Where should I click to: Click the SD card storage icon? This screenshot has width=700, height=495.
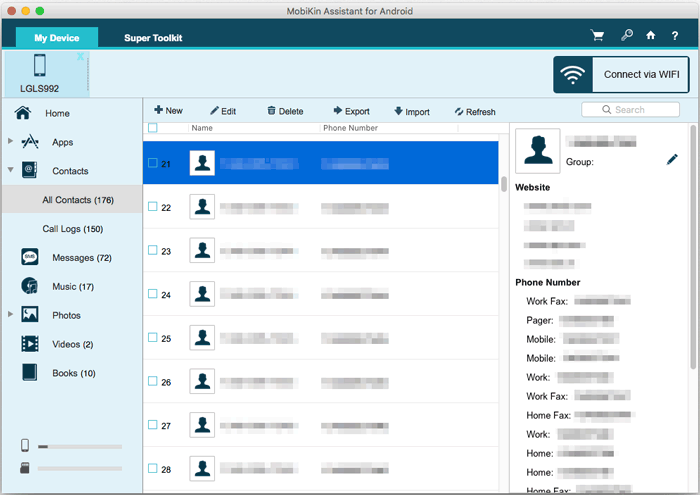pyautogui.click(x=25, y=468)
